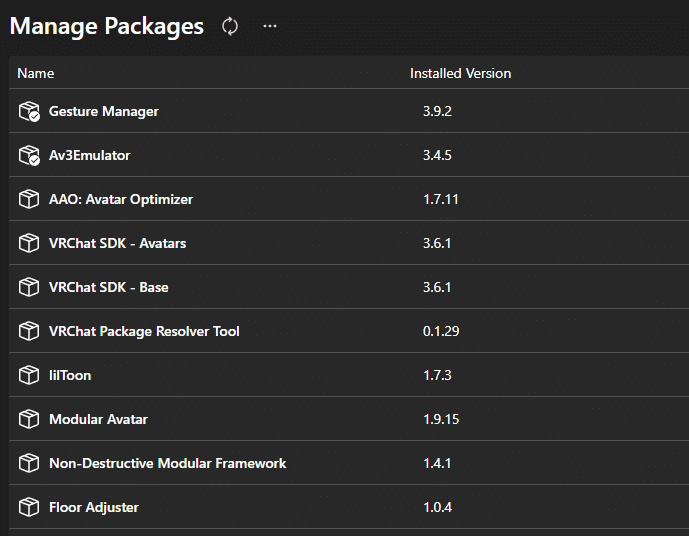Click Floor Adjuster version 1.0.4

tap(437, 507)
